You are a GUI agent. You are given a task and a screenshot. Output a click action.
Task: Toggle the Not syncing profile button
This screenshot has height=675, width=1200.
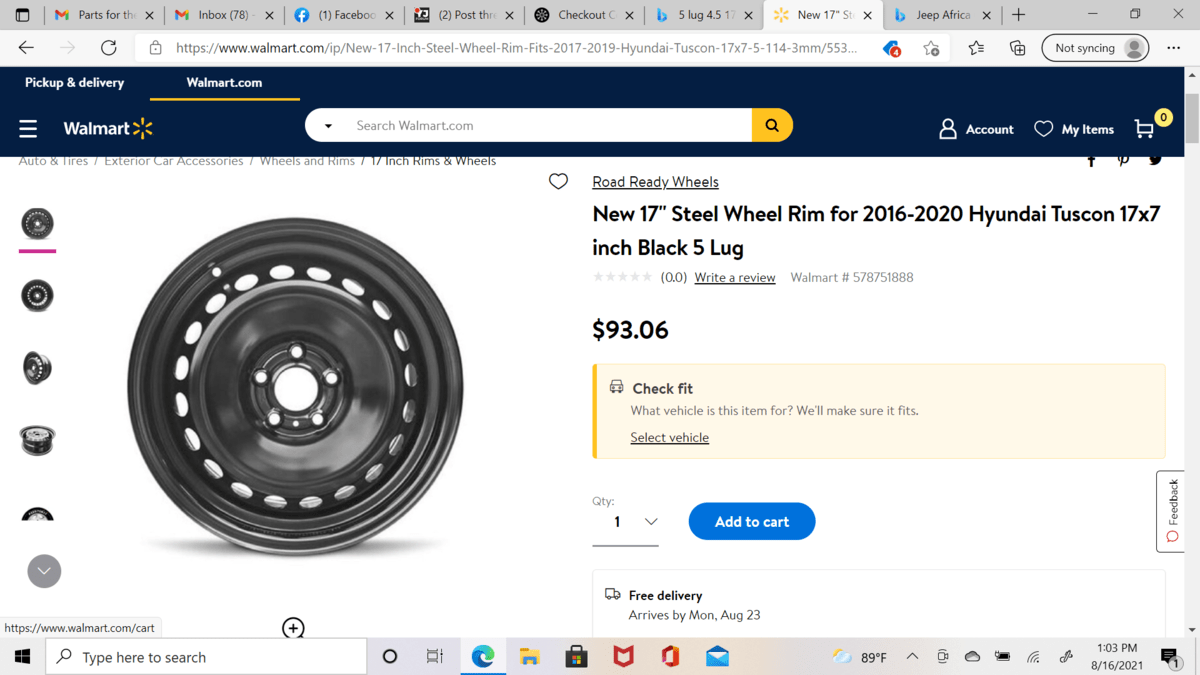(x=1095, y=48)
